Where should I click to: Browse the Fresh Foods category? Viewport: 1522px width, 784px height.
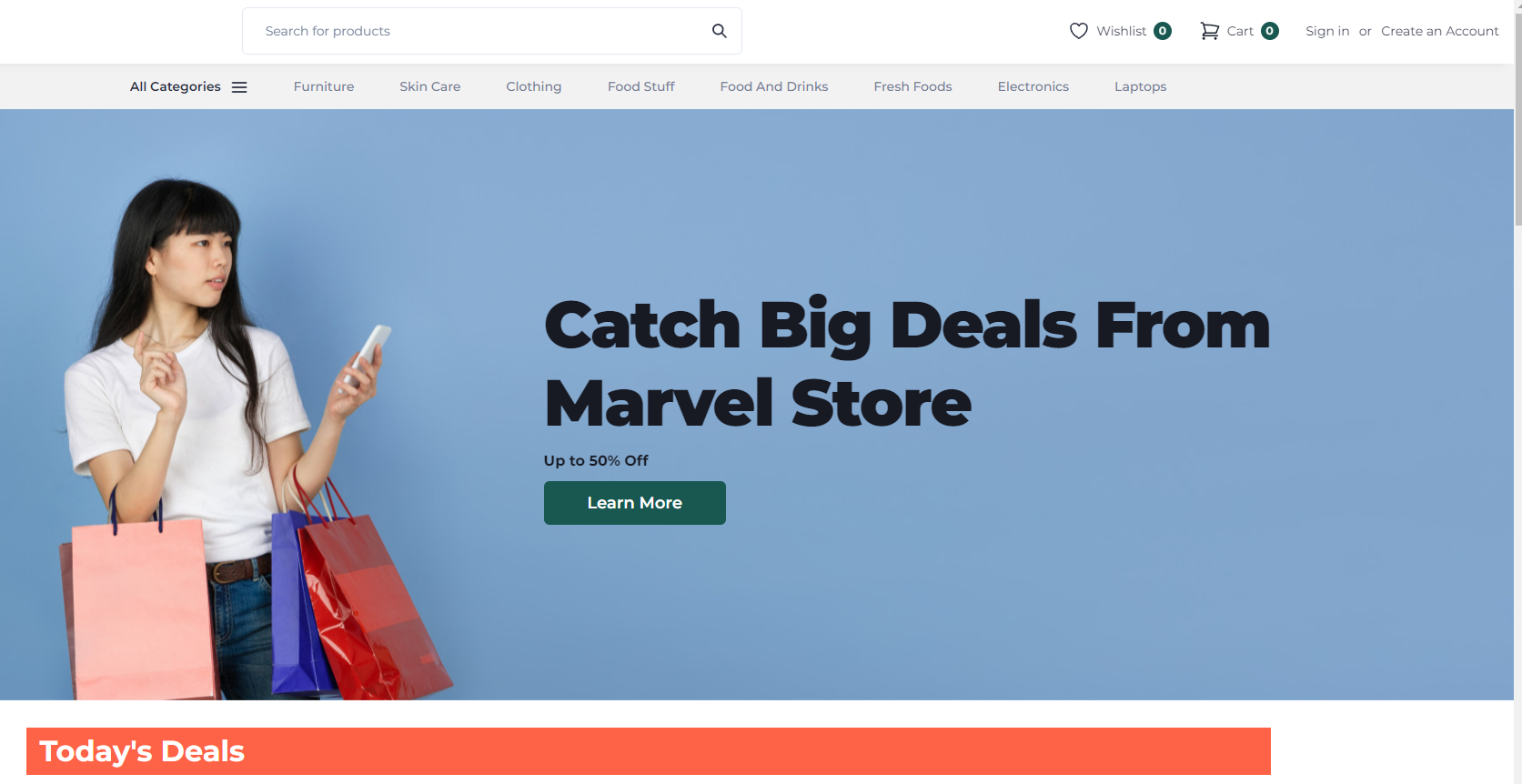pyautogui.click(x=912, y=86)
